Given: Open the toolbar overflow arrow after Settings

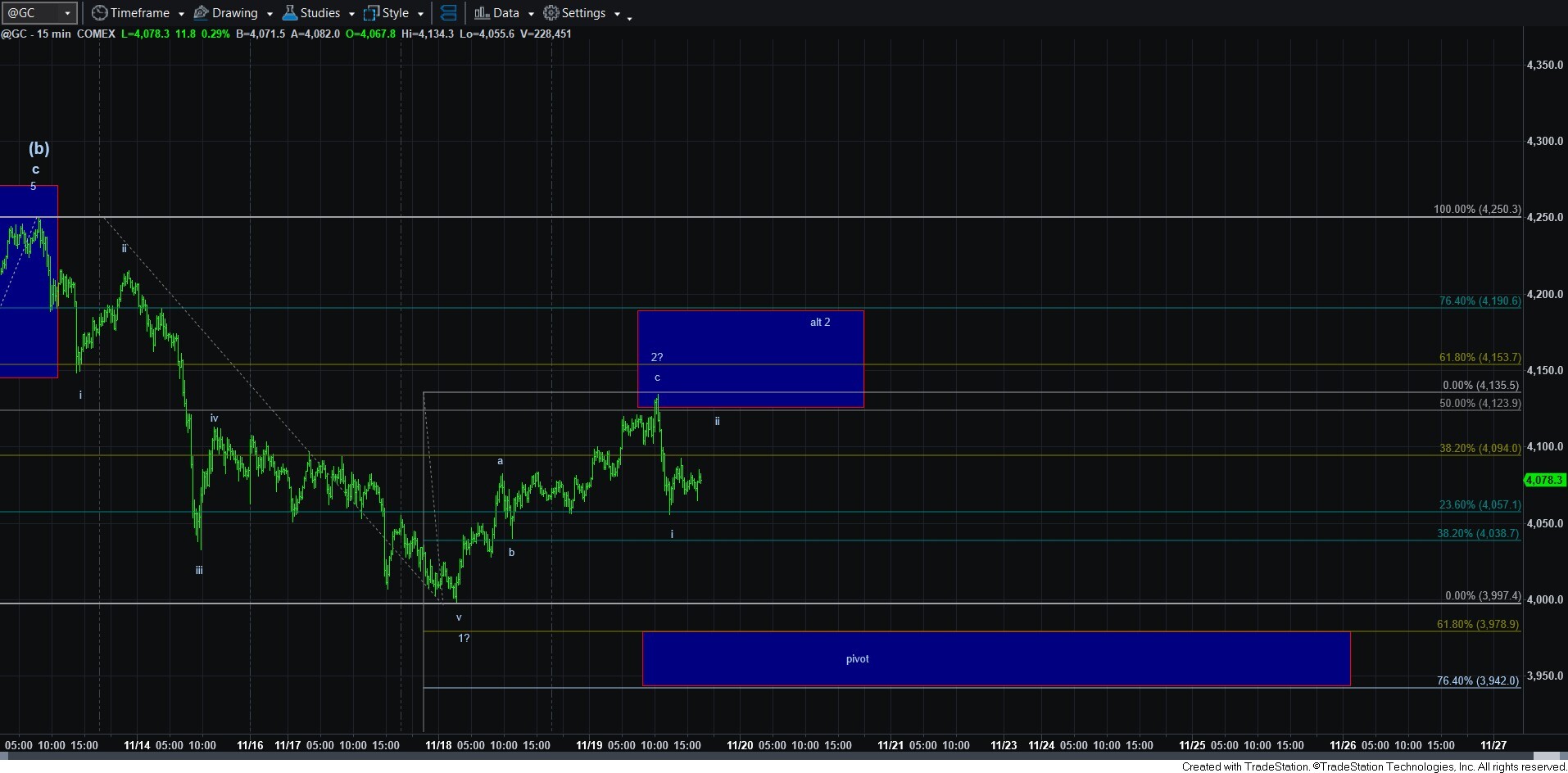Looking at the screenshot, I should pos(629,17).
